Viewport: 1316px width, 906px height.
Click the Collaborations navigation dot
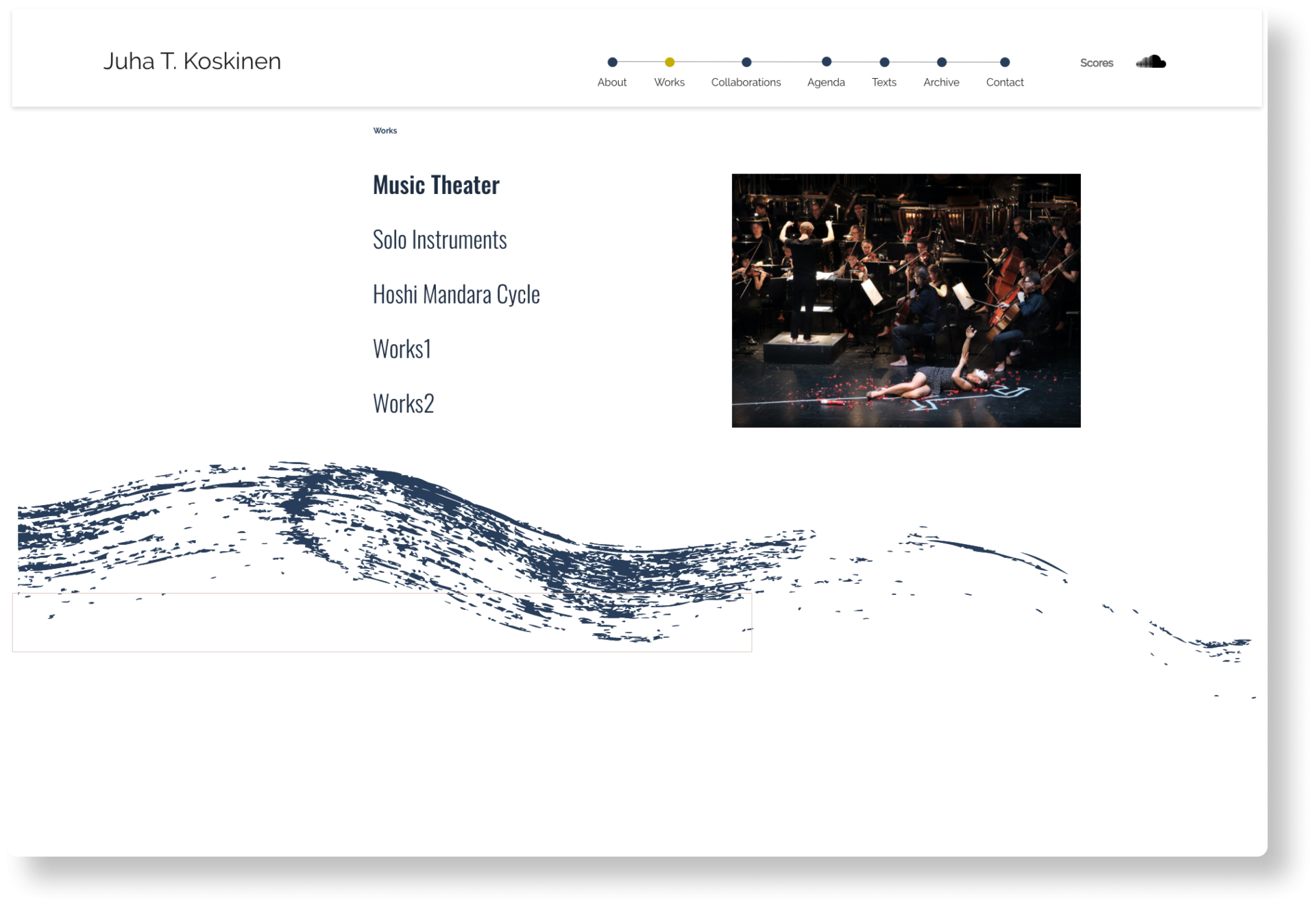pos(746,62)
